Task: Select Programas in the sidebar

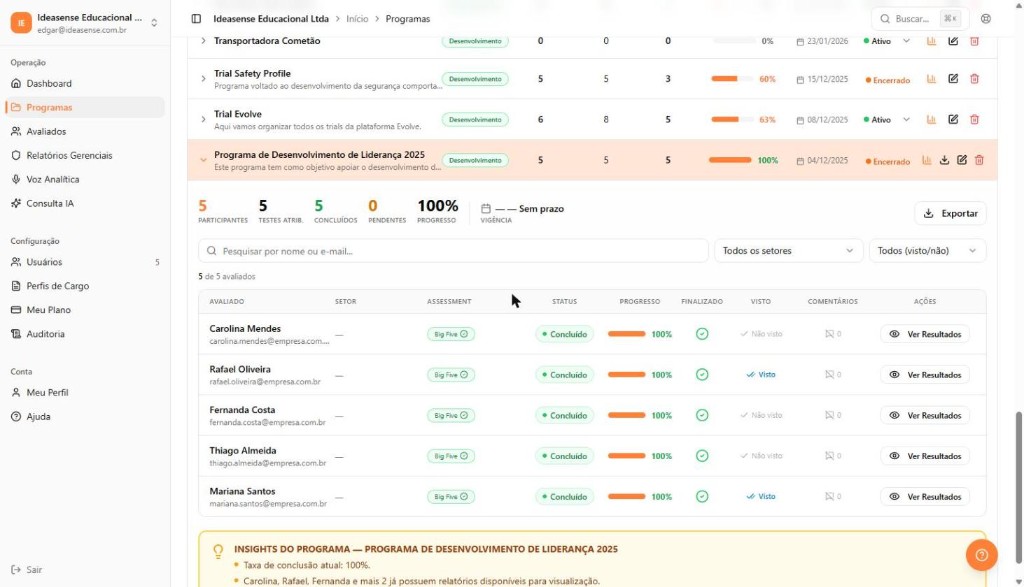Action: pos(85,107)
